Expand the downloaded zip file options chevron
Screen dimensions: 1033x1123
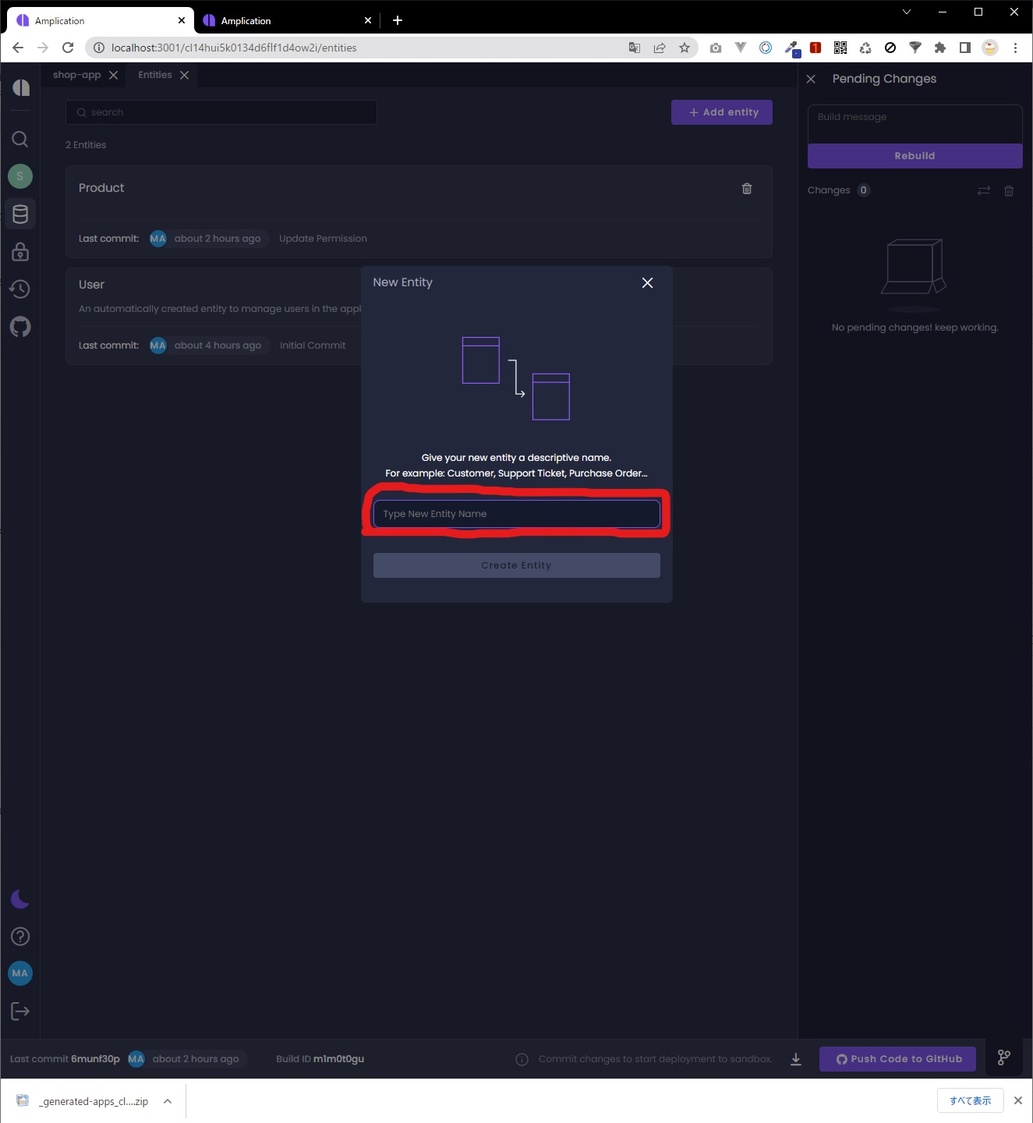[x=167, y=1101]
